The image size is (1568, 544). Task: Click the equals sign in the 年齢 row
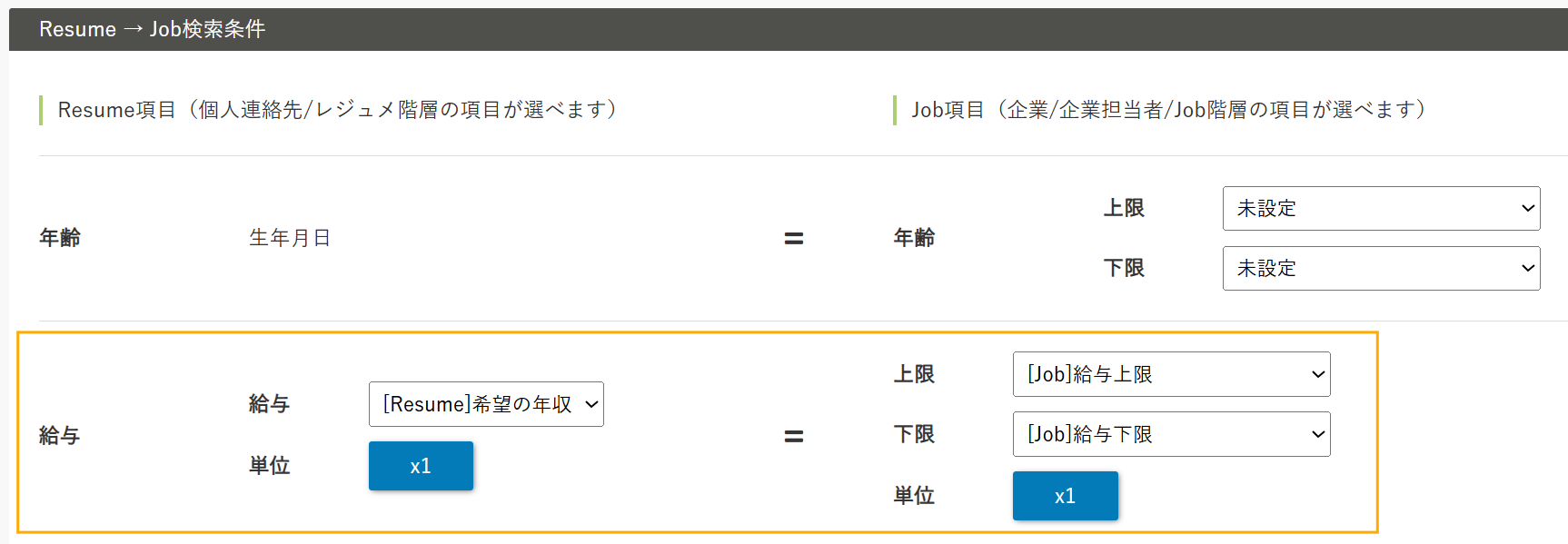coord(794,239)
